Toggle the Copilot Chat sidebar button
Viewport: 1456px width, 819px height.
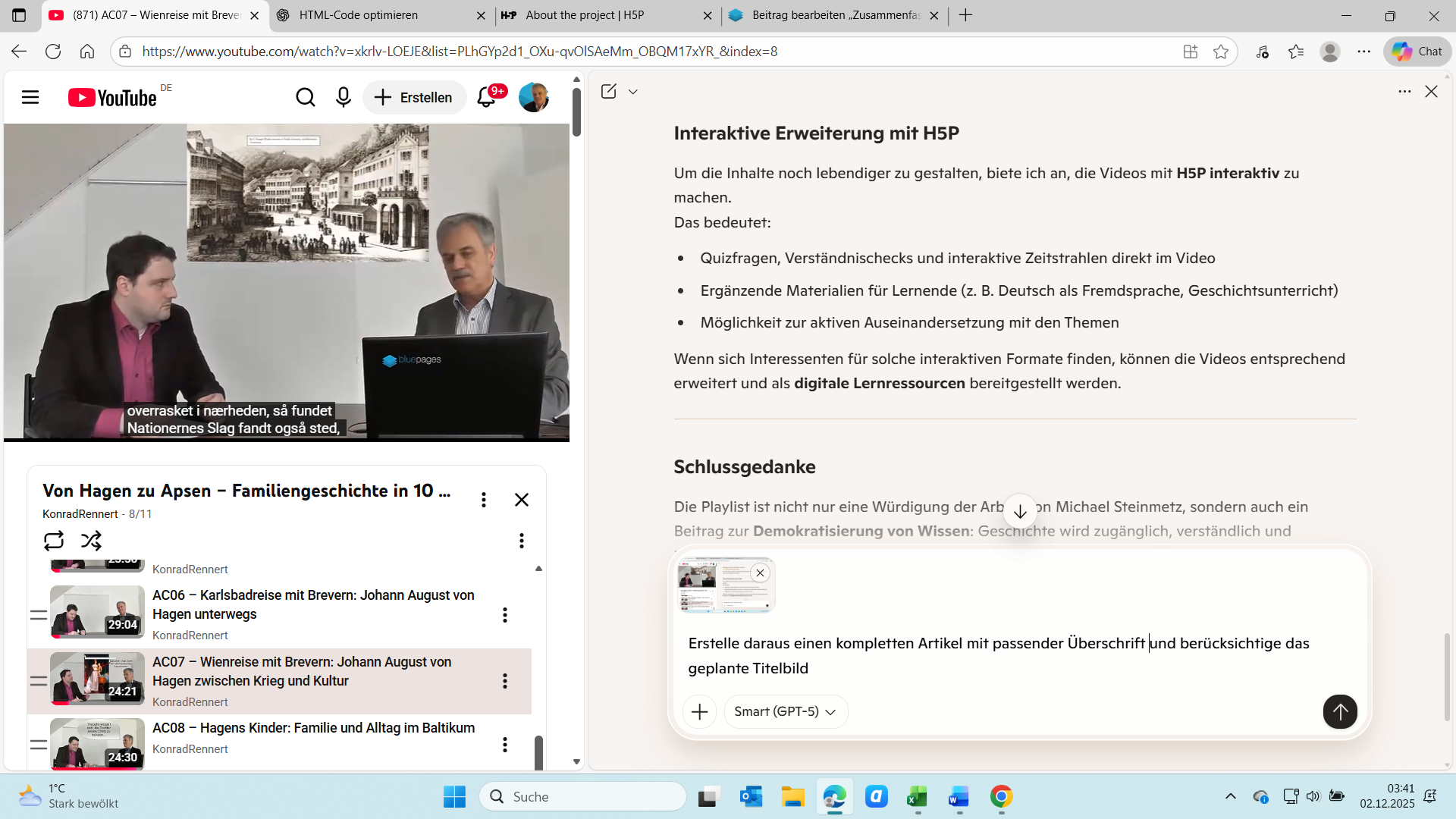click(x=1417, y=52)
